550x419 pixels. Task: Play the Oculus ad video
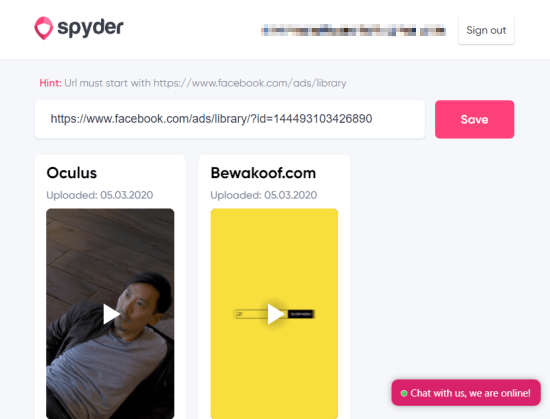tap(110, 314)
